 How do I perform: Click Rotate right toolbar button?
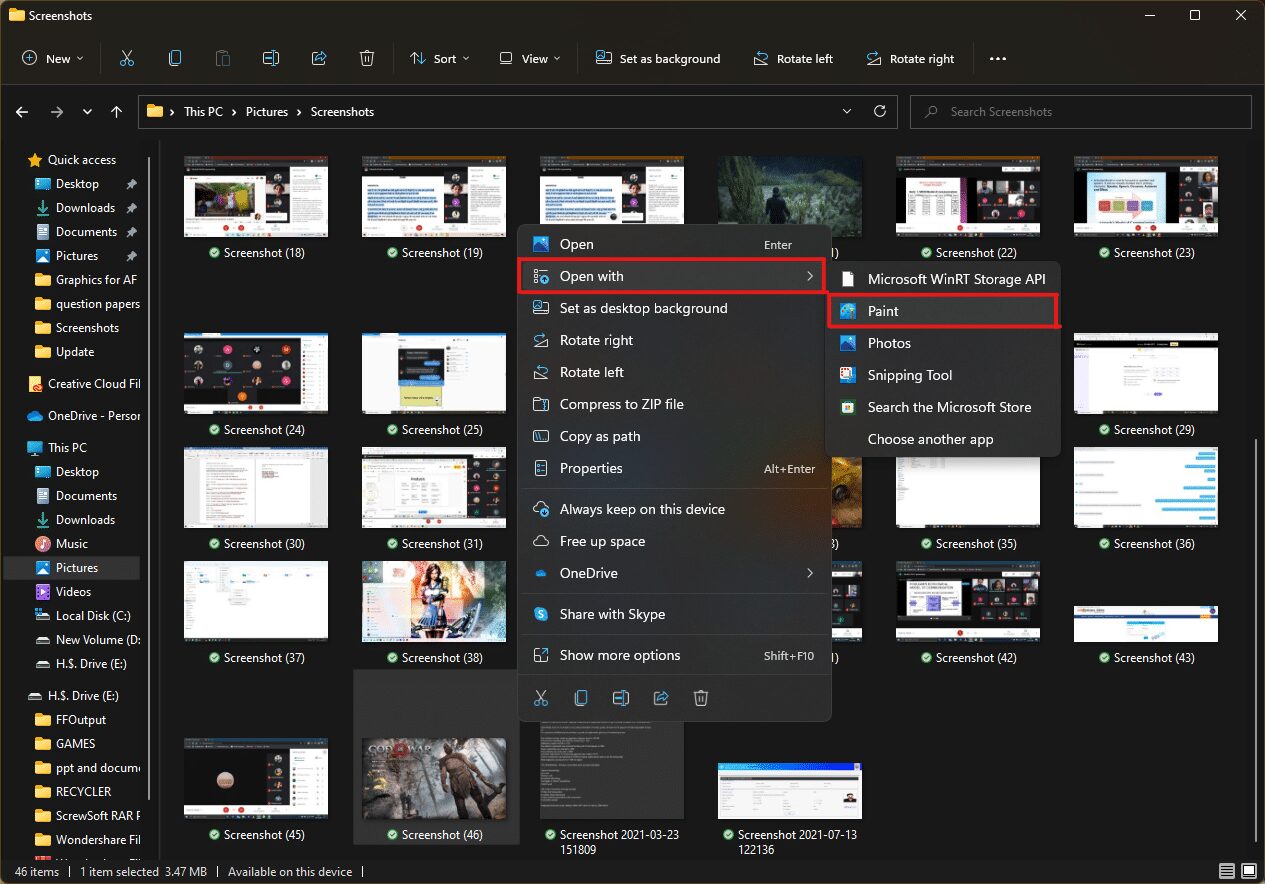pyautogui.click(x=910, y=59)
